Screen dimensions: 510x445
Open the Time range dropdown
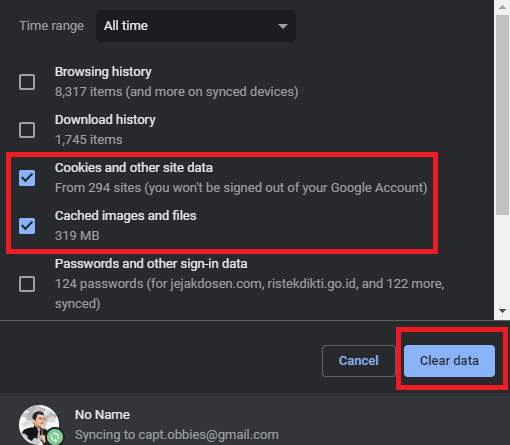196,26
